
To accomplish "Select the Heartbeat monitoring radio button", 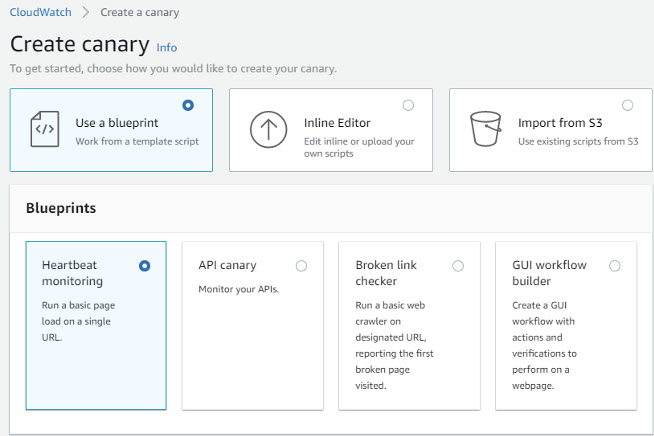I will point(145,266).
